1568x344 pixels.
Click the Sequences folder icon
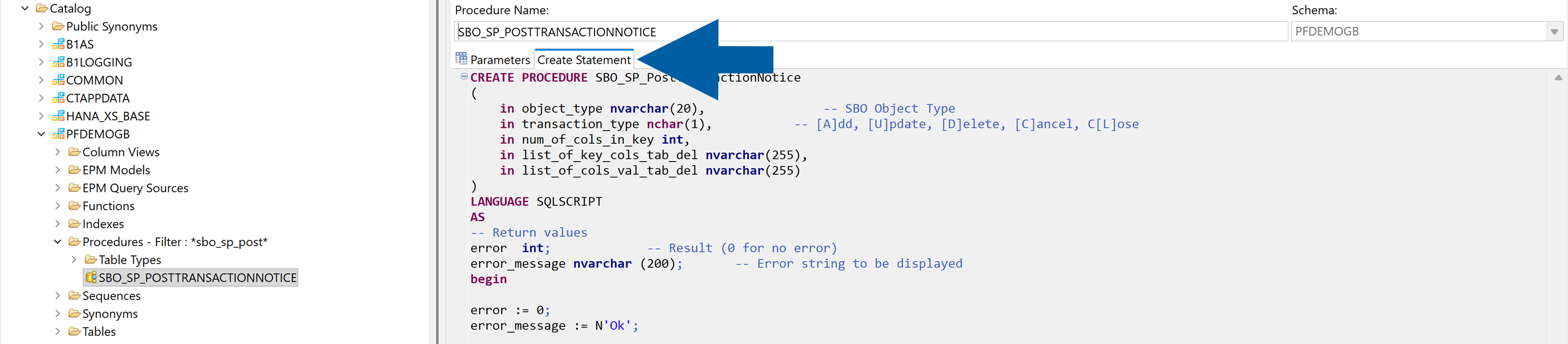pyautogui.click(x=75, y=296)
